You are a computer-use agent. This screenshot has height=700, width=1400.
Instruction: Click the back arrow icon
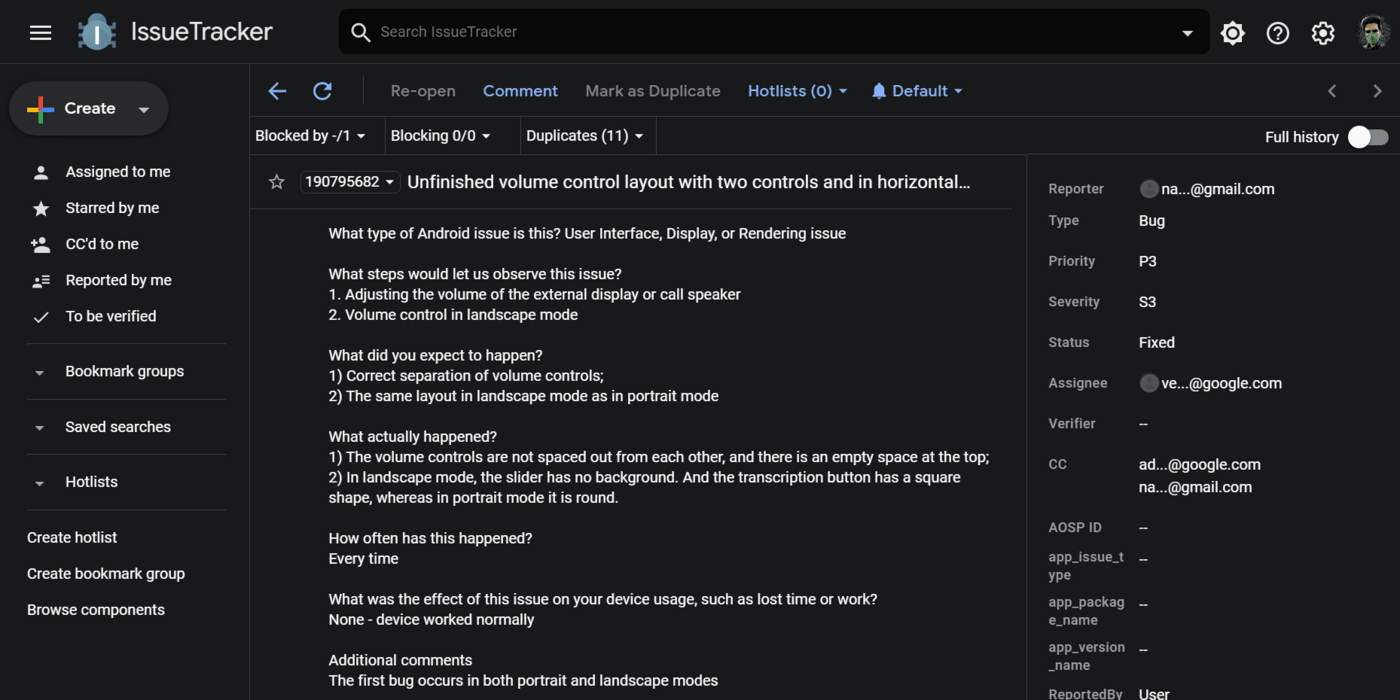[277, 91]
